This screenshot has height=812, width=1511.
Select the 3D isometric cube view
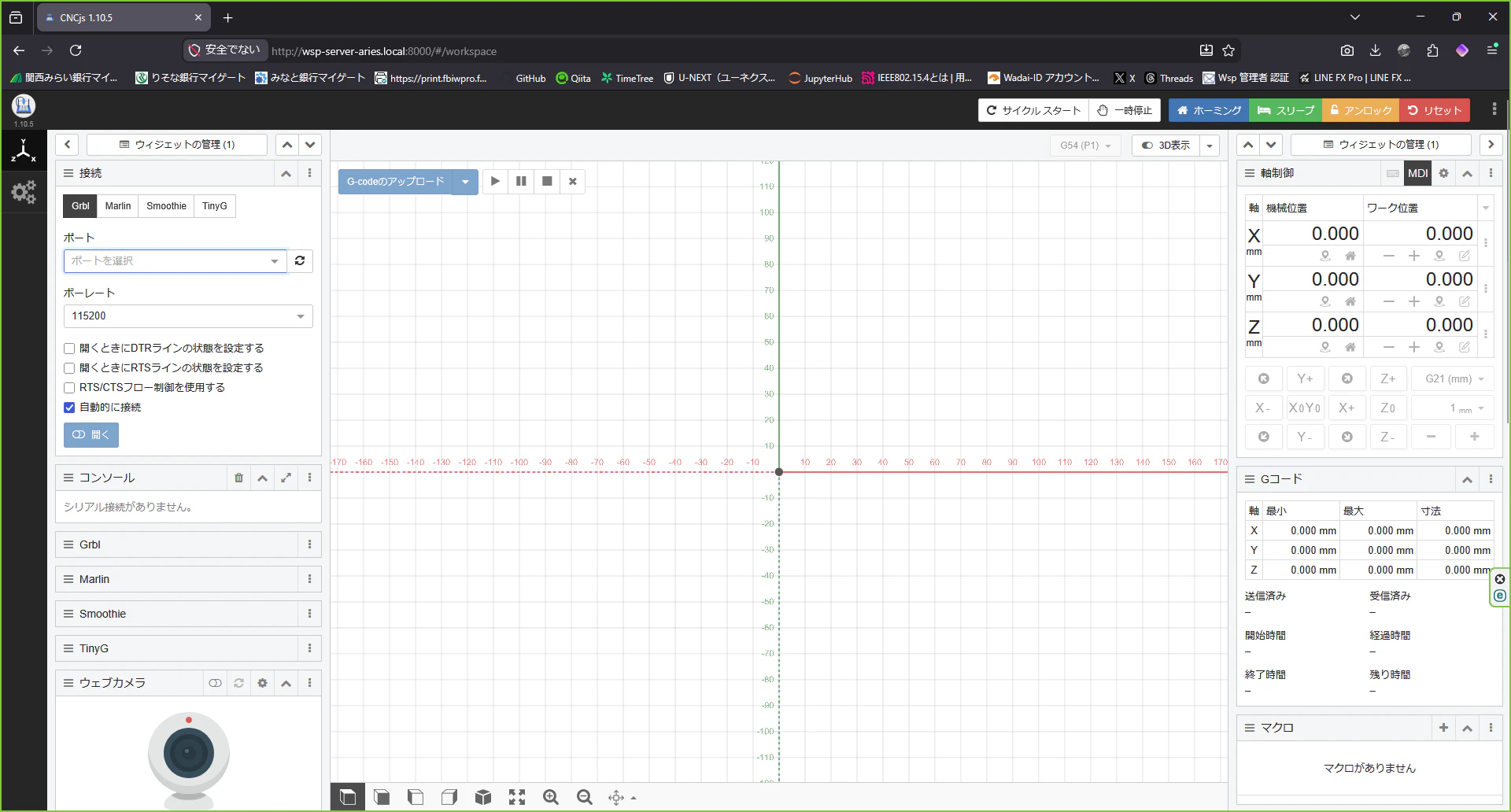pyautogui.click(x=483, y=797)
